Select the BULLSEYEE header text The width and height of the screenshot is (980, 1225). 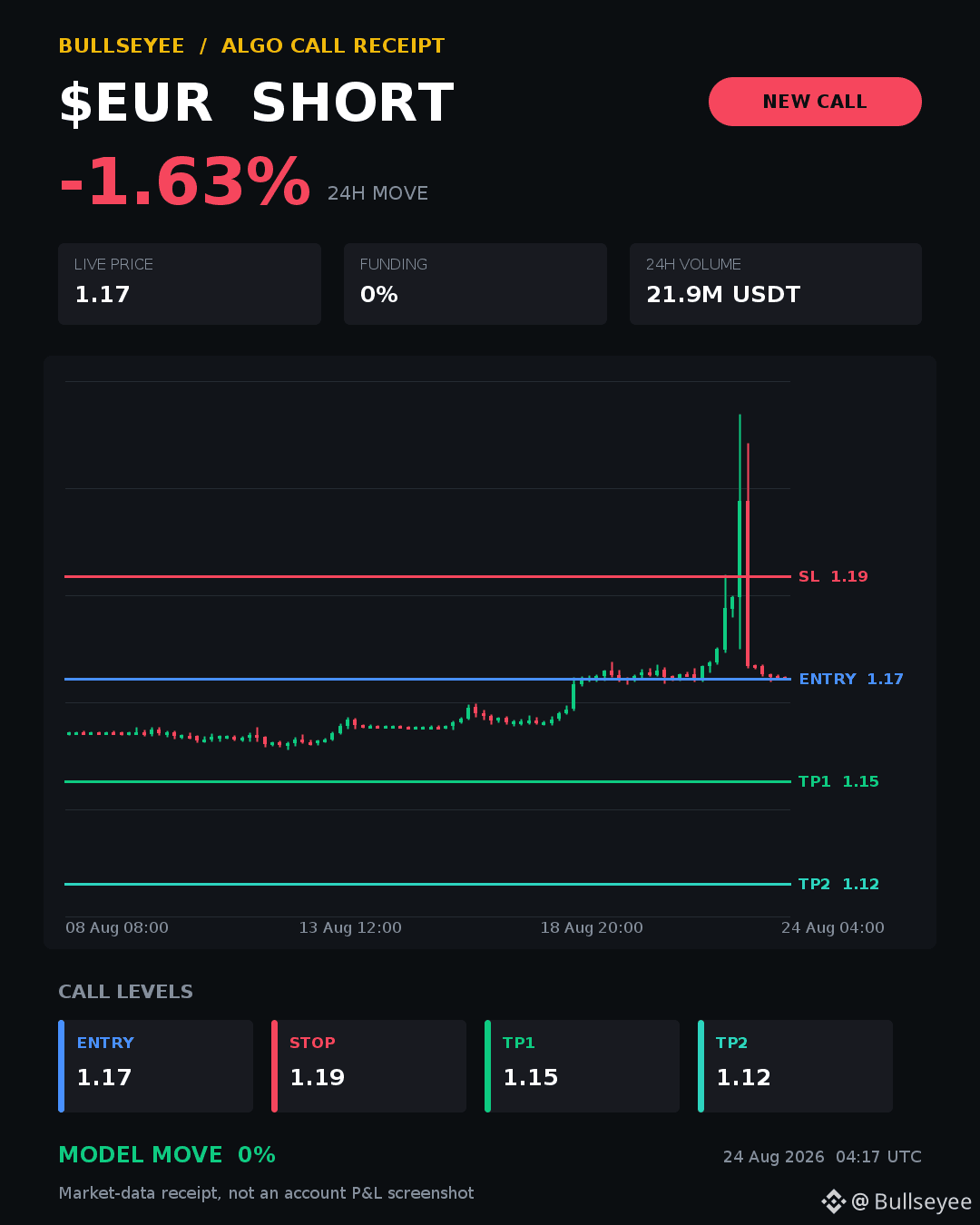pyautogui.click(x=122, y=46)
